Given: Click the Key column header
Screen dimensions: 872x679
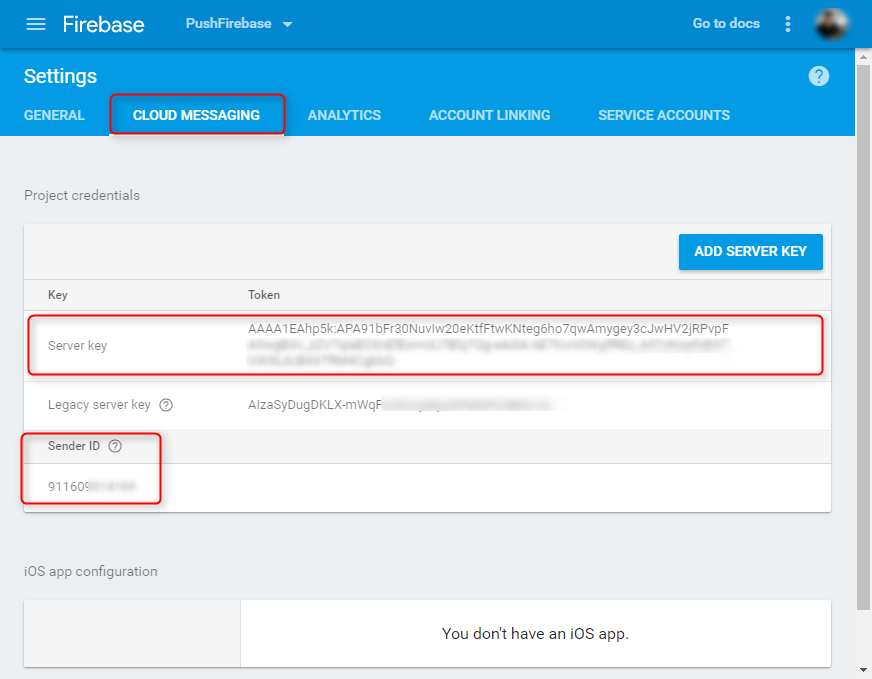Looking at the screenshot, I should click(x=58, y=295).
